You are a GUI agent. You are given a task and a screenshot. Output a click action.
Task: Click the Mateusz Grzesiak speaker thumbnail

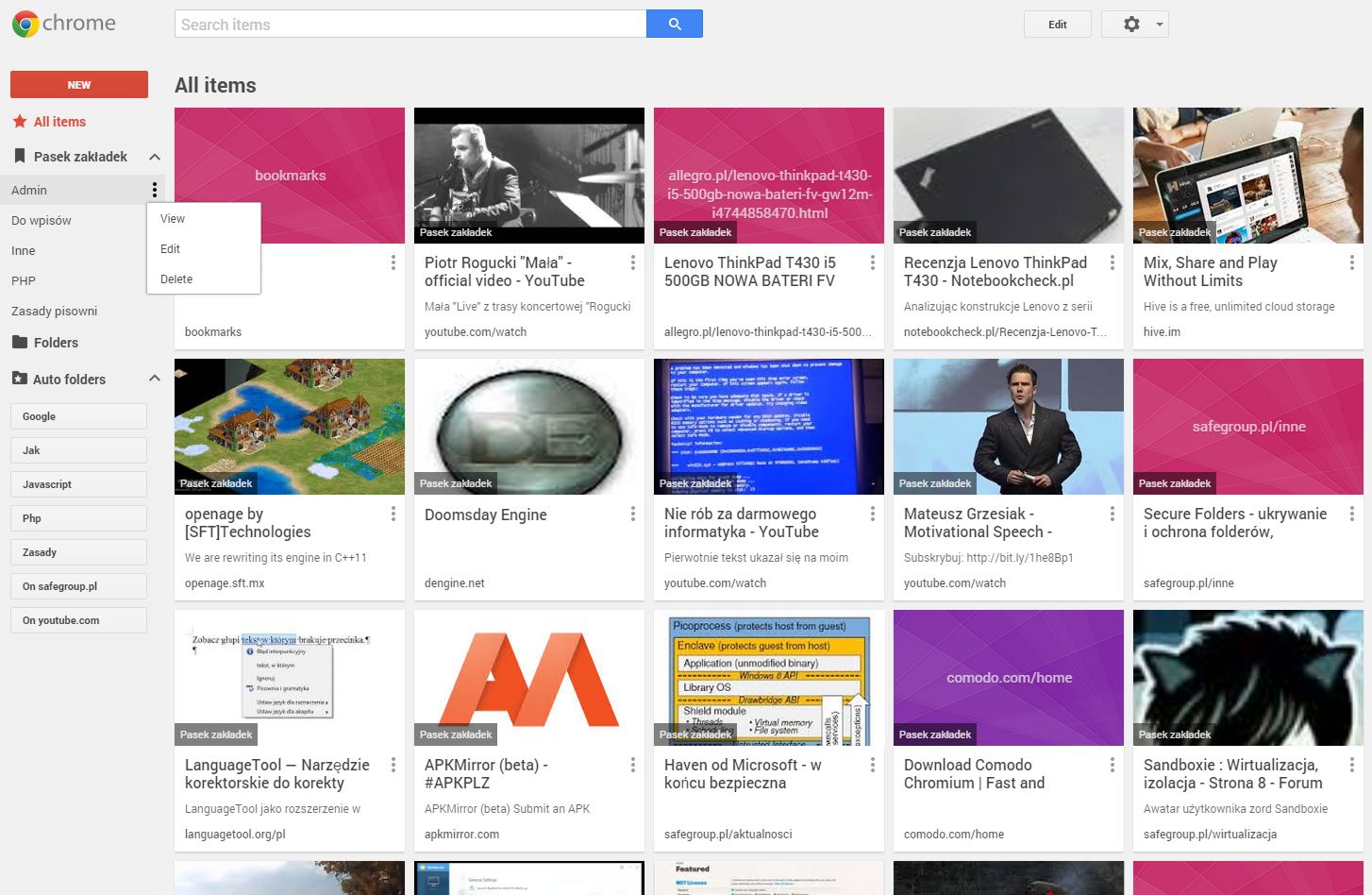(x=1009, y=427)
